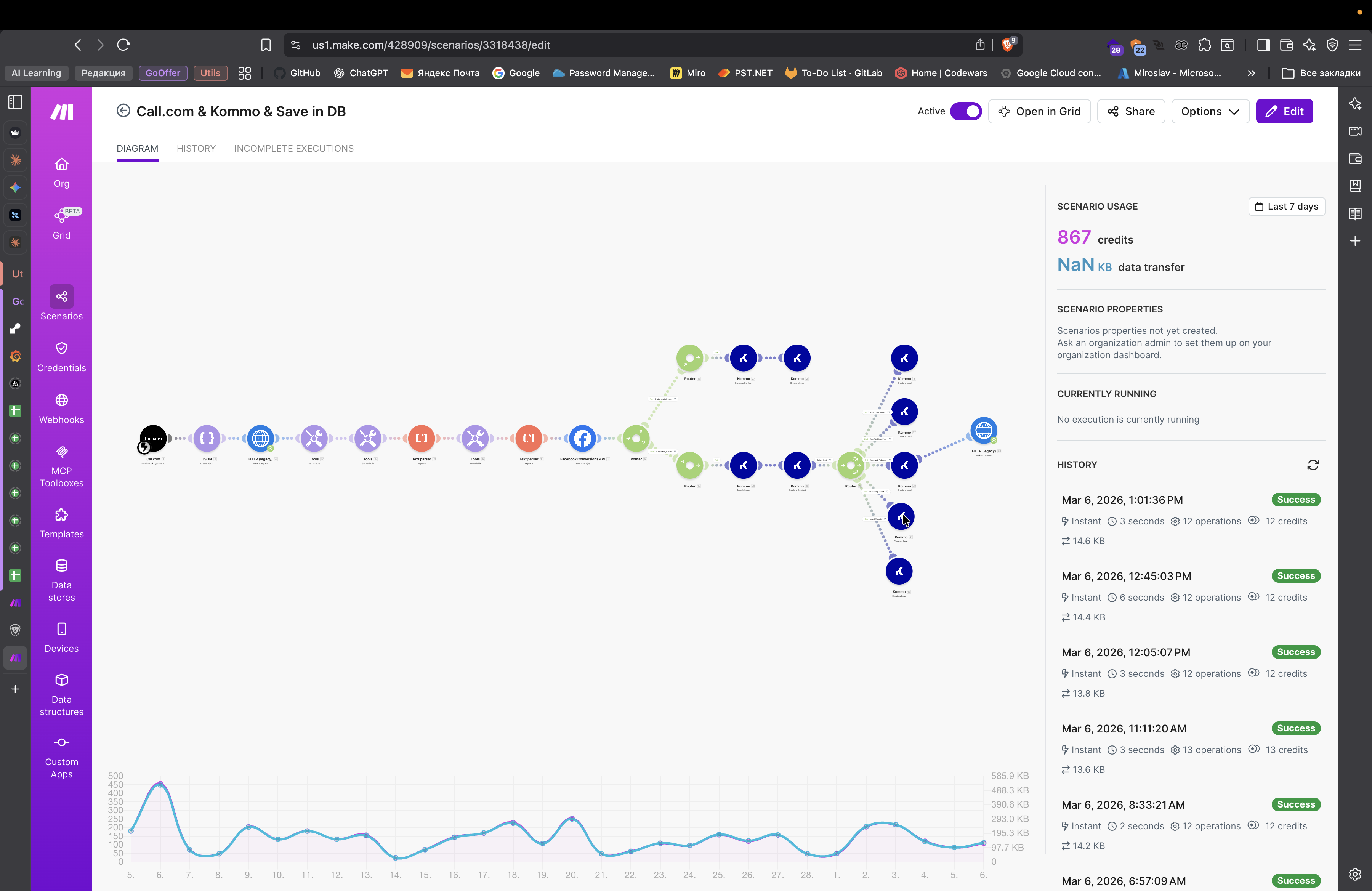Screen dimensions: 1372x891
Task: Open the Facebook Conversions API module
Action: pyautogui.click(x=582, y=439)
